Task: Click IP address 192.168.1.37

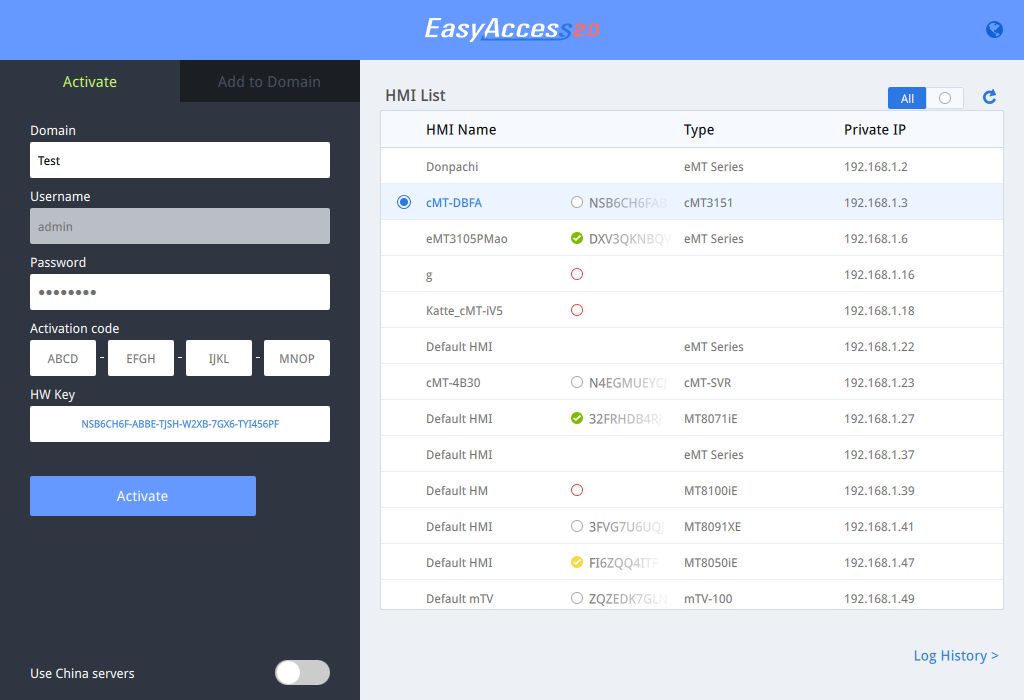Action: tap(879, 454)
